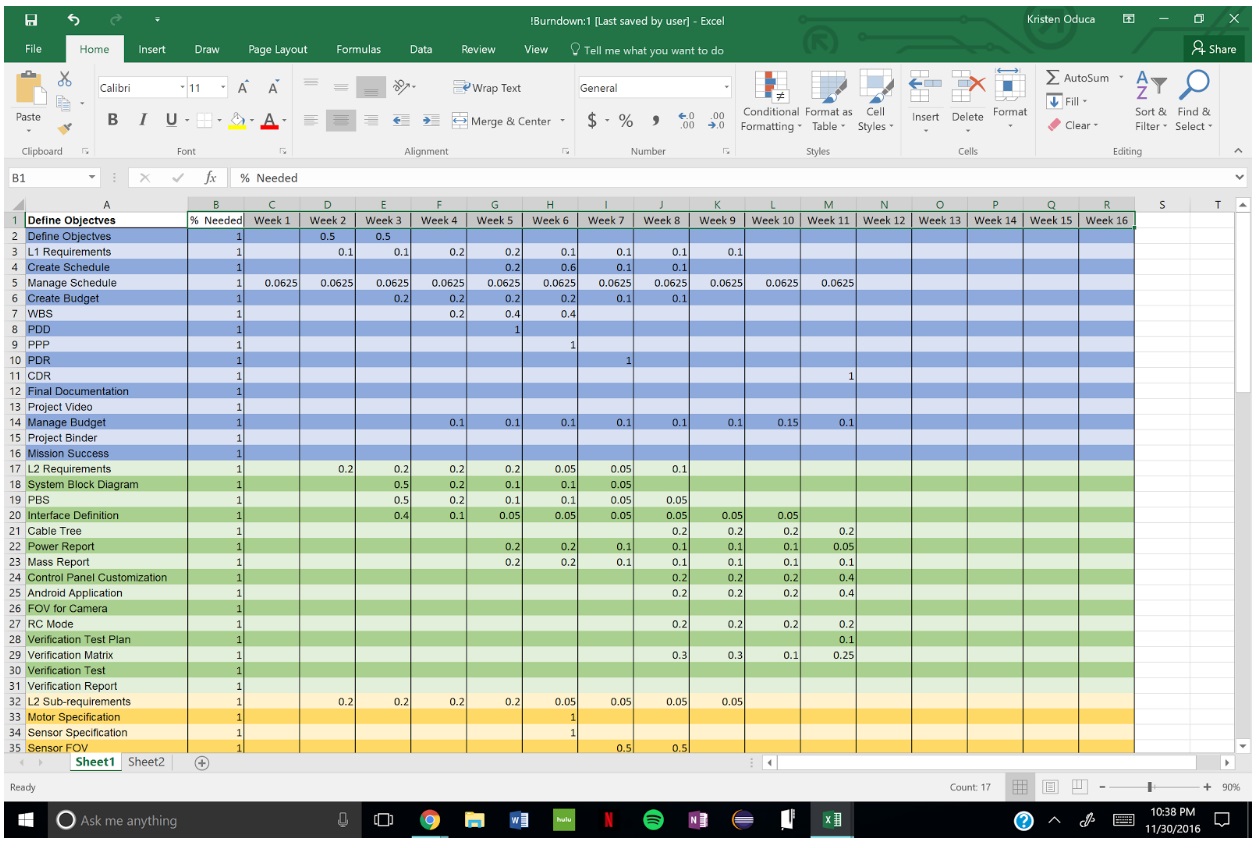
Task: Open Find & Select menu
Action: (x=1194, y=102)
